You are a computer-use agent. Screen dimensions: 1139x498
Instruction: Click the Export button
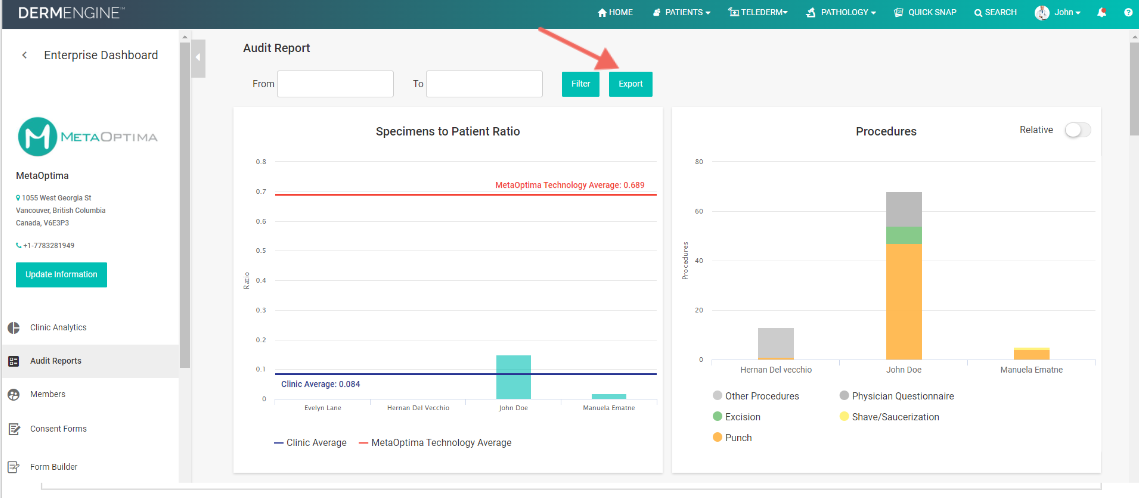pos(631,84)
